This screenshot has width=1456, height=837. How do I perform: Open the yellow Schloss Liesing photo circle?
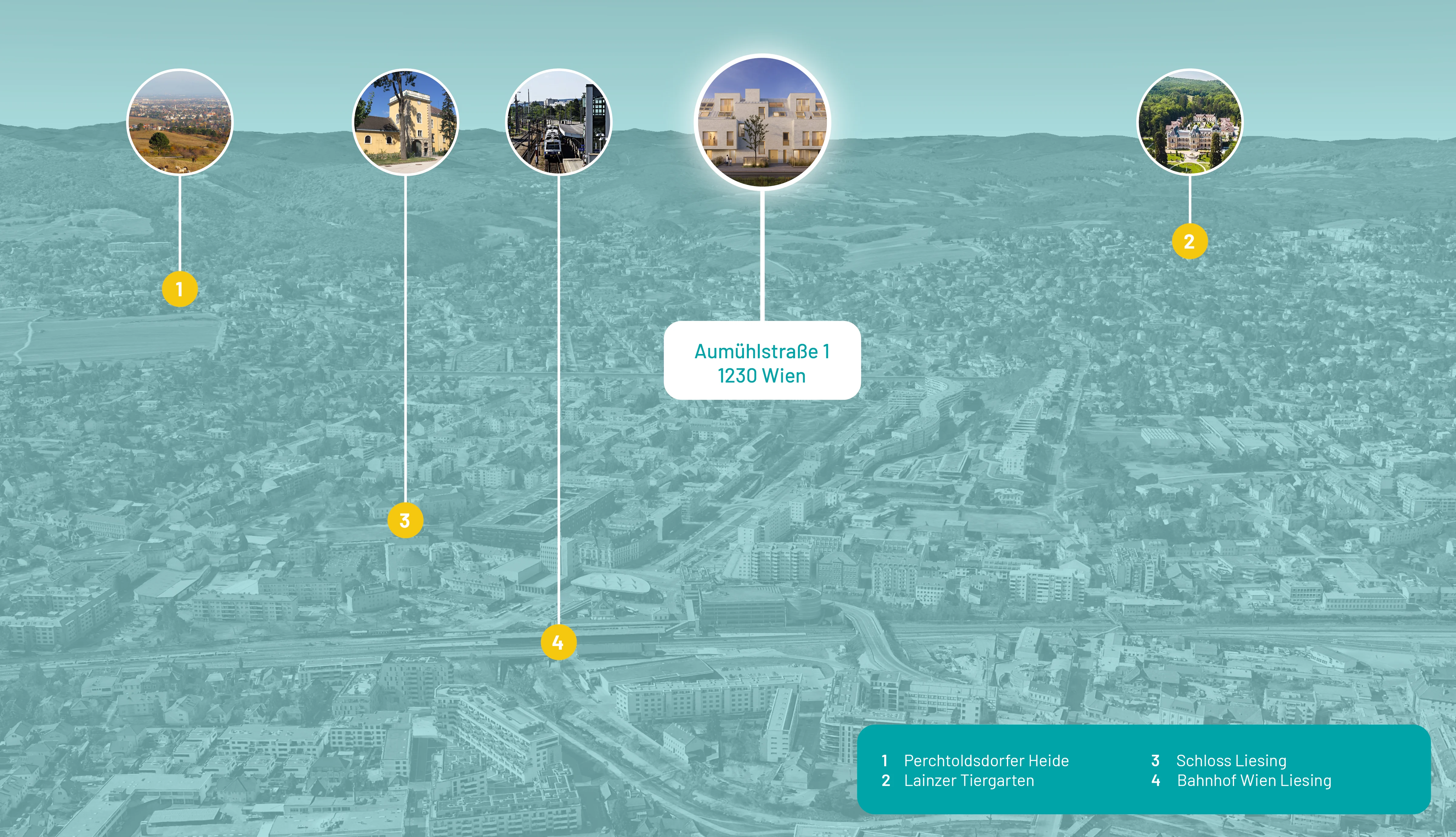click(x=405, y=122)
